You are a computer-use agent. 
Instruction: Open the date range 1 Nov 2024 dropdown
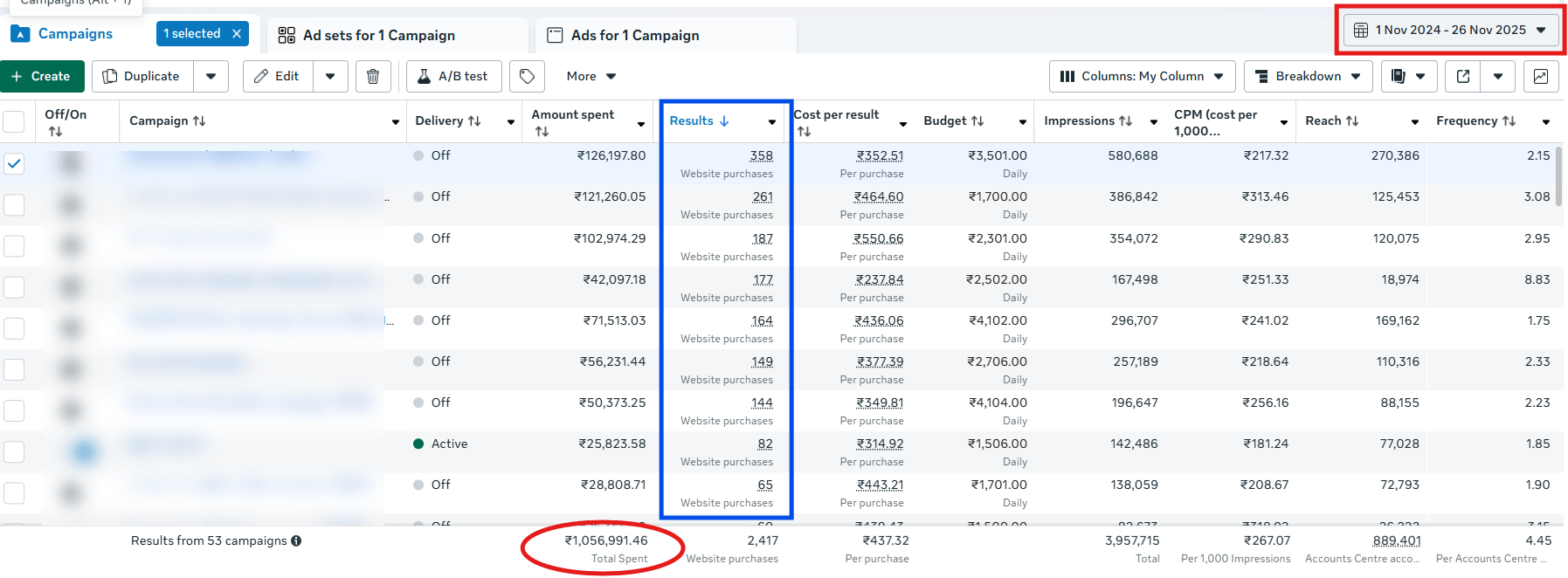pos(1450,30)
